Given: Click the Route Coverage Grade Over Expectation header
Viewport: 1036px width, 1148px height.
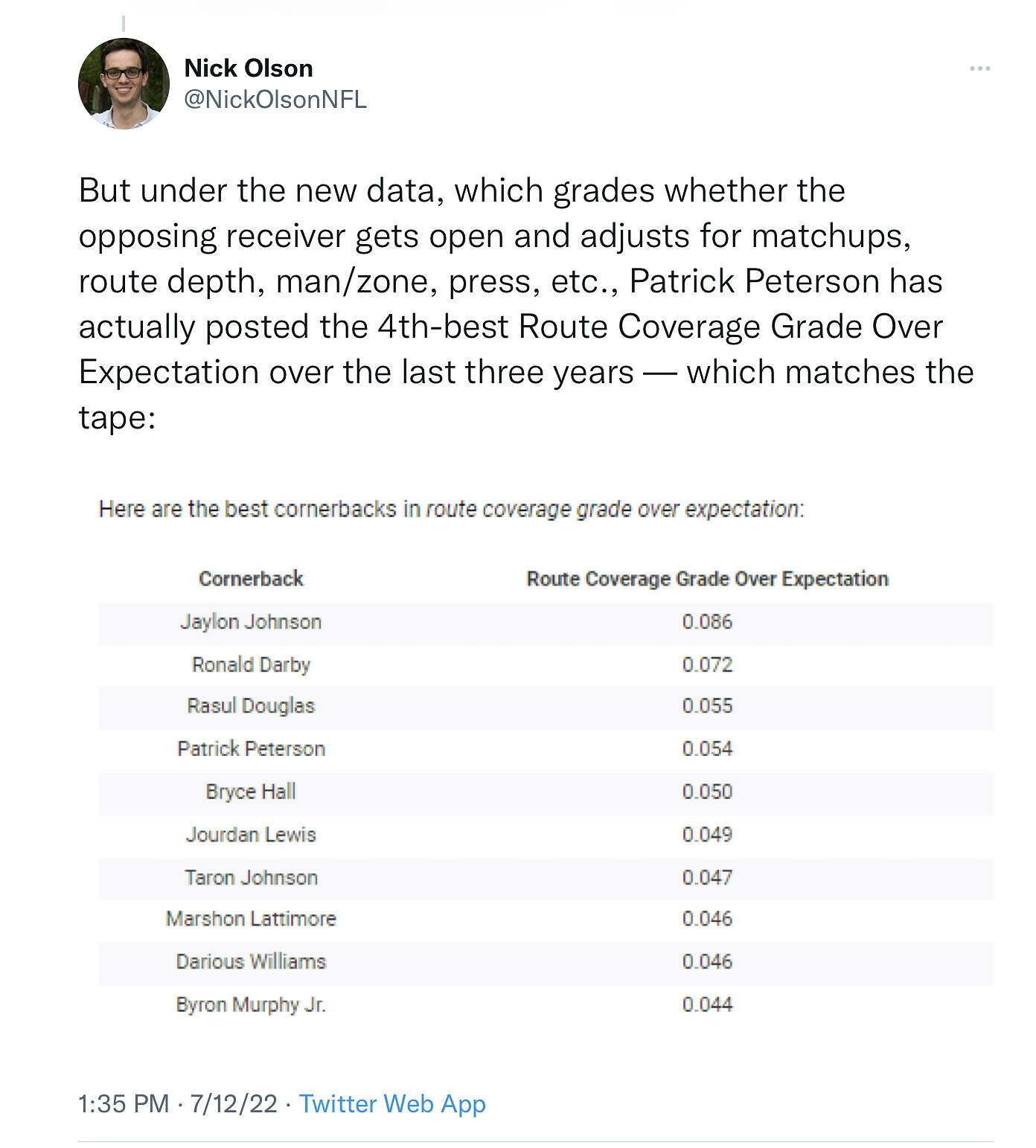Looking at the screenshot, I should [707, 579].
